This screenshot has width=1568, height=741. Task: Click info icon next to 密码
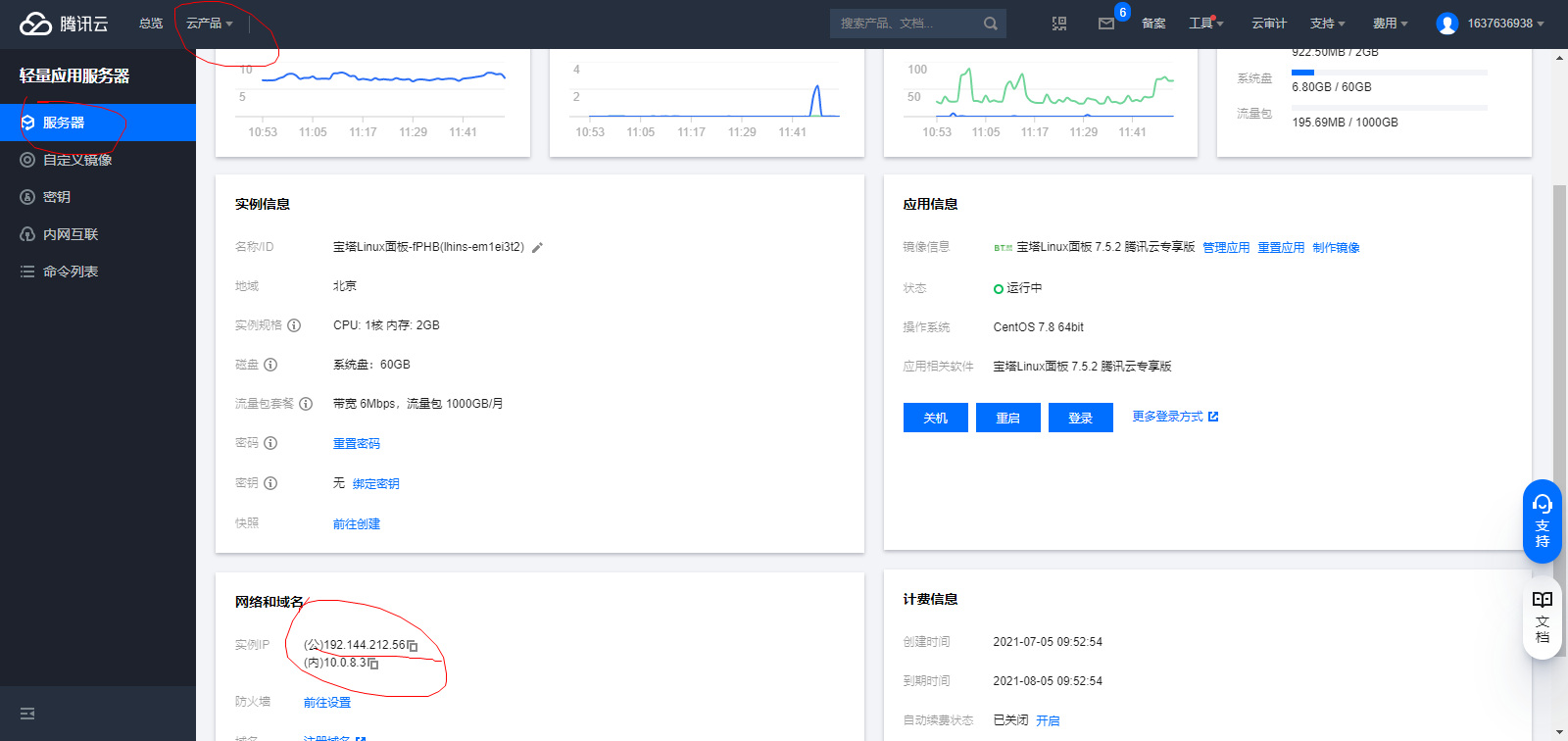(x=270, y=443)
